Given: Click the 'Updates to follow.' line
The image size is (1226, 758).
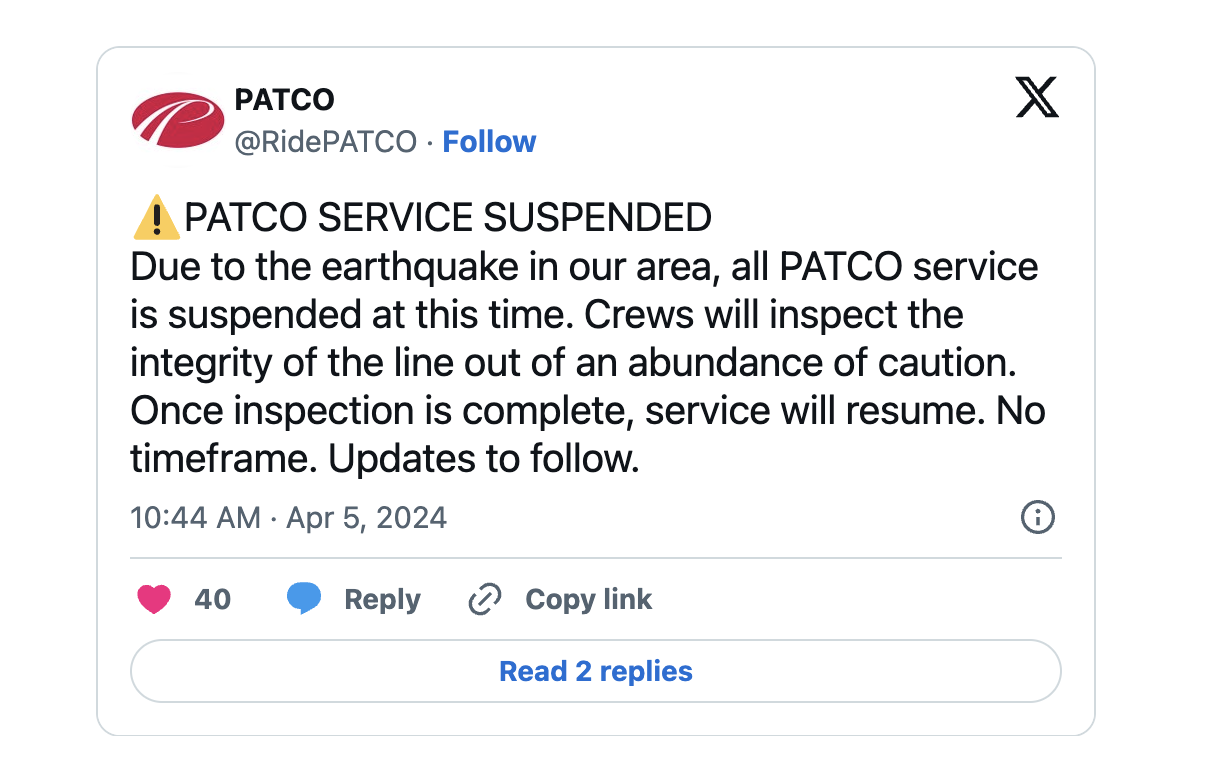Looking at the screenshot, I should [483, 459].
